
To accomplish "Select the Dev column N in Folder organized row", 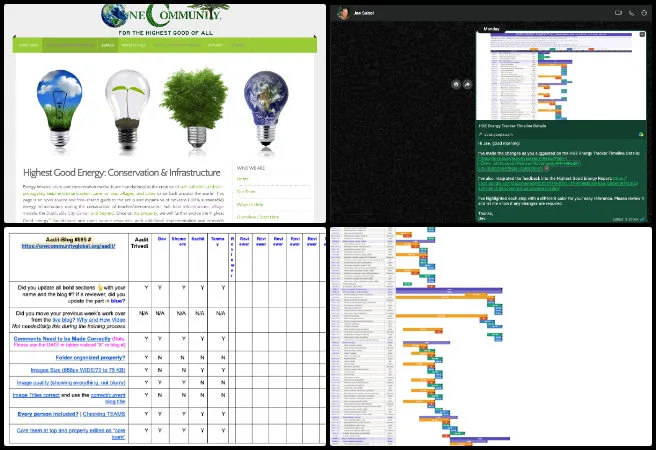I will pyautogui.click(x=159, y=358).
